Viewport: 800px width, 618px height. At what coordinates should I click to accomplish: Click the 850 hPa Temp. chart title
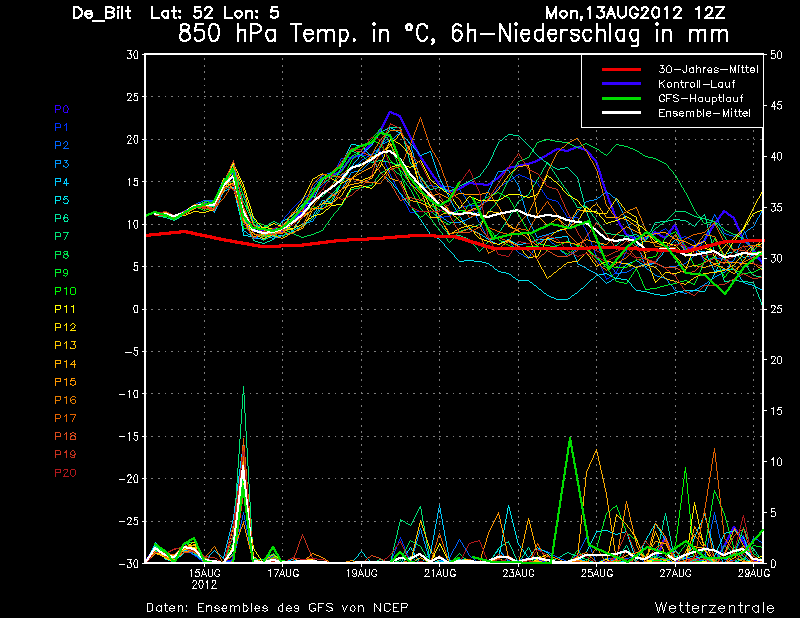453,34
